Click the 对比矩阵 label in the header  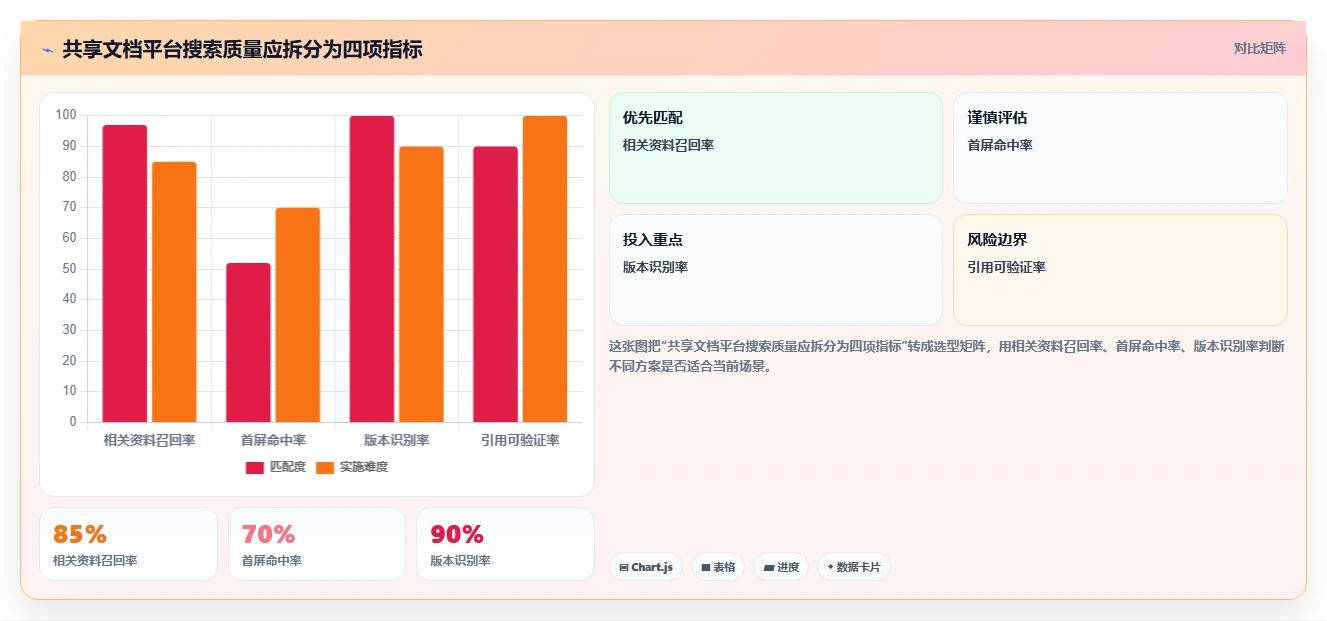coord(1259,48)
